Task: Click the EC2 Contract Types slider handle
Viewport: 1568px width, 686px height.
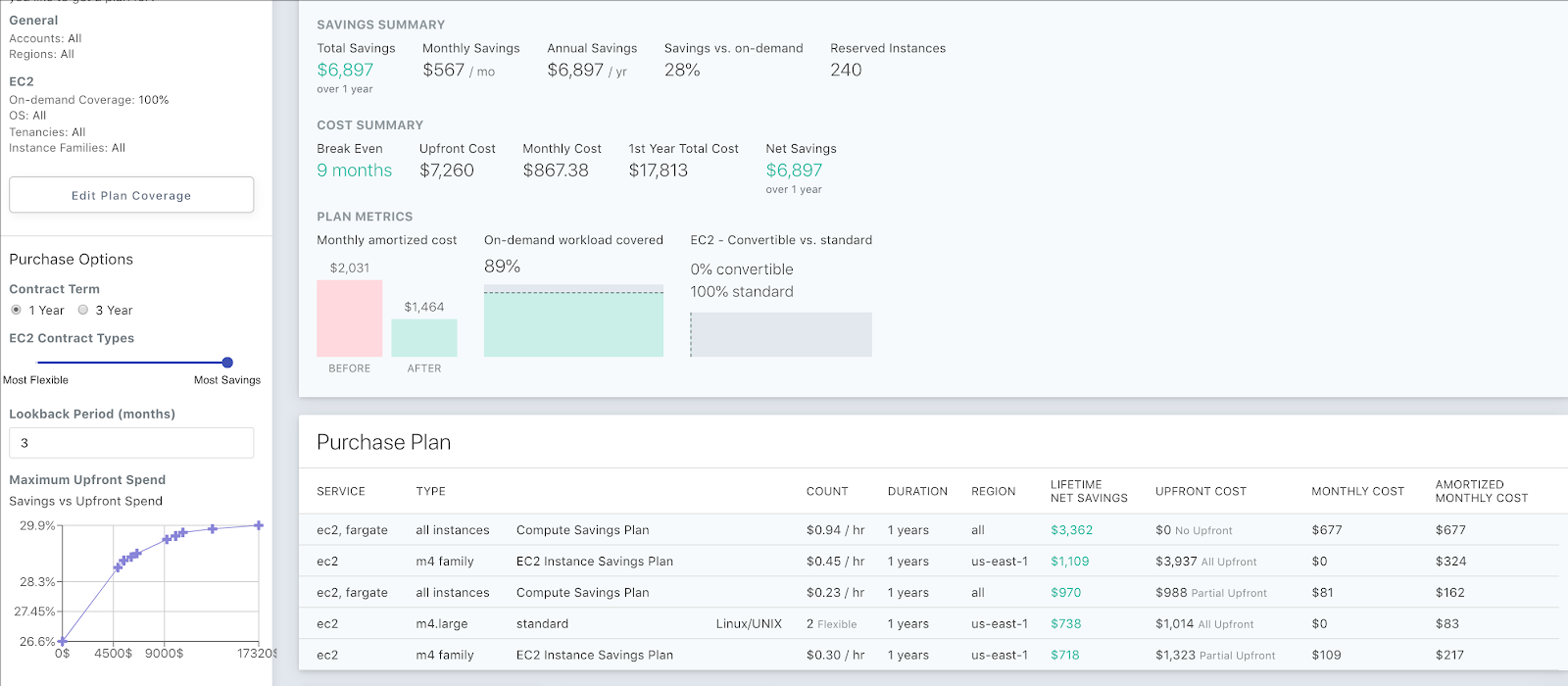Action: (227, 363)
